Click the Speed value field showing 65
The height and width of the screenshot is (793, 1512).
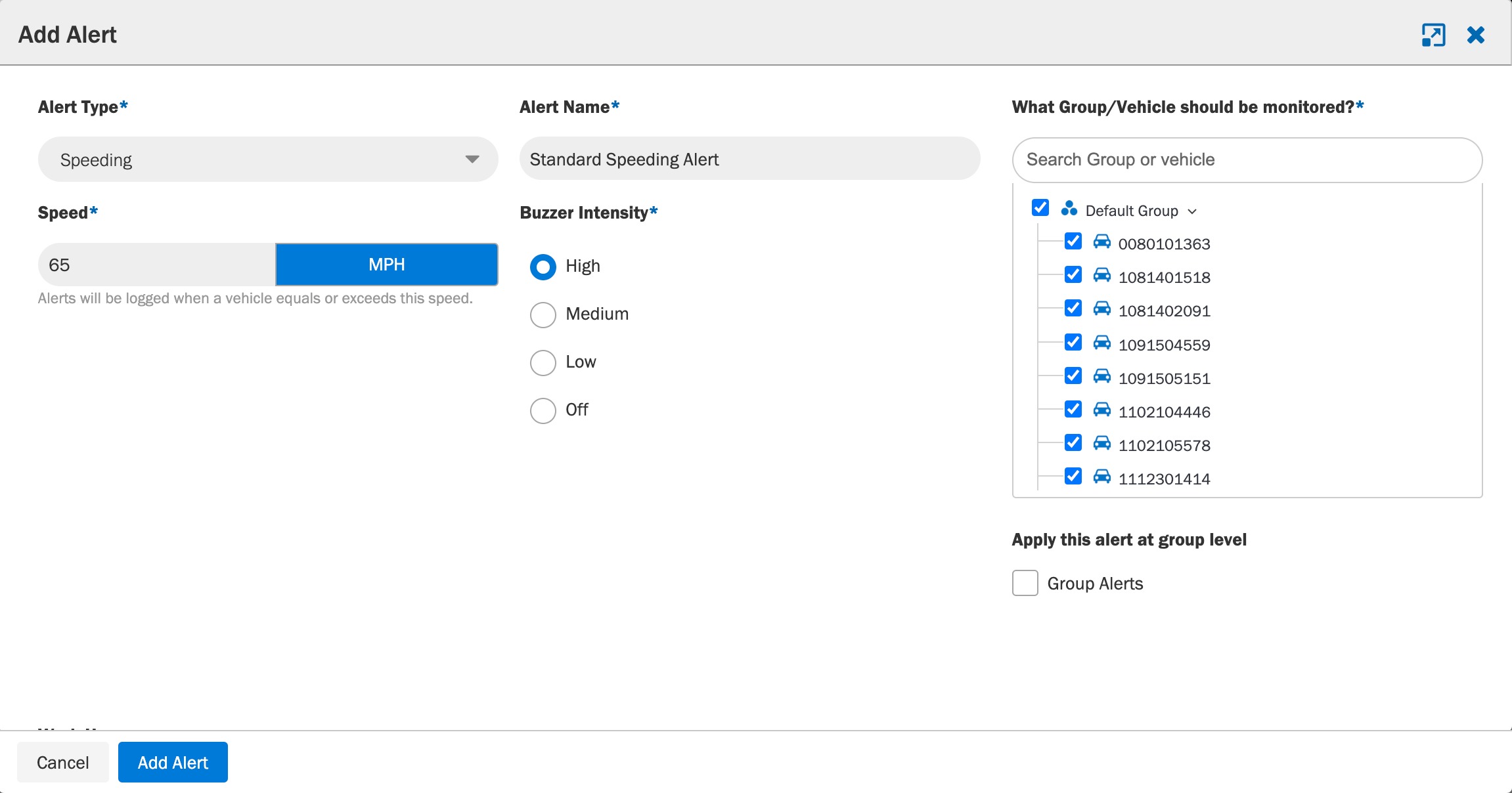click(x=157, y=265)
